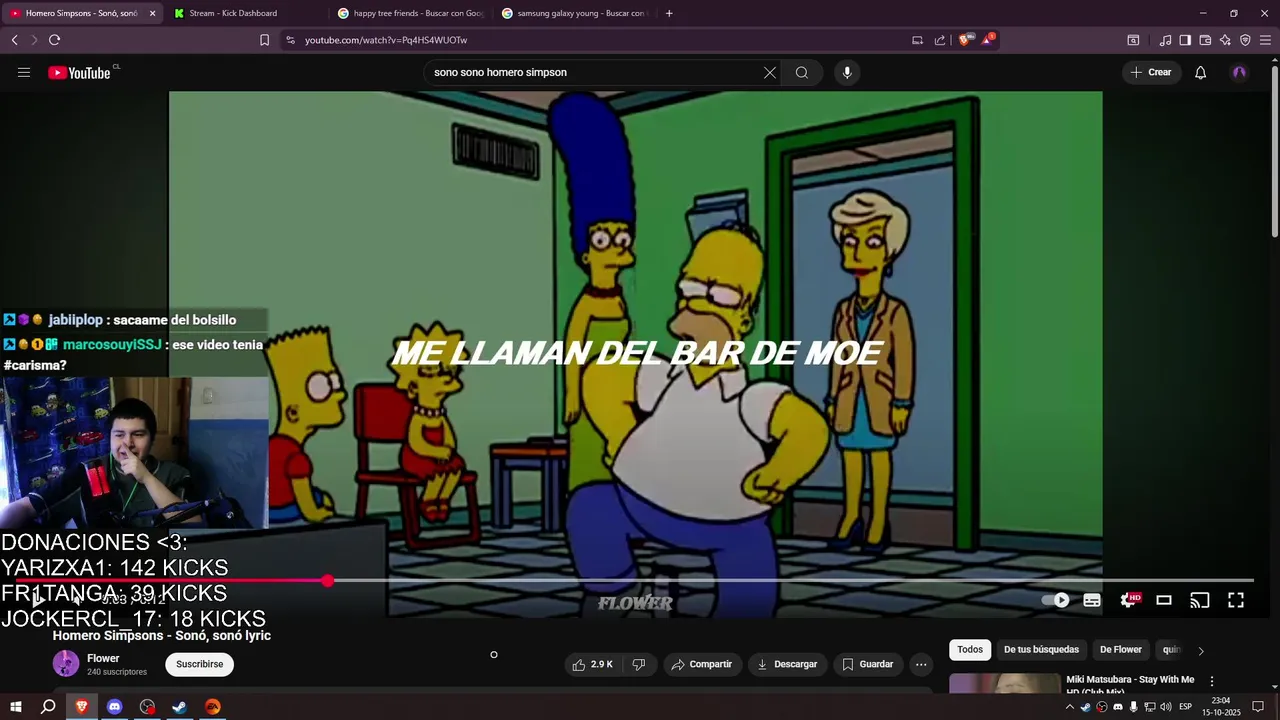Open Brave Shields lion icon
1280x720 pixels.
click(965, 40)
